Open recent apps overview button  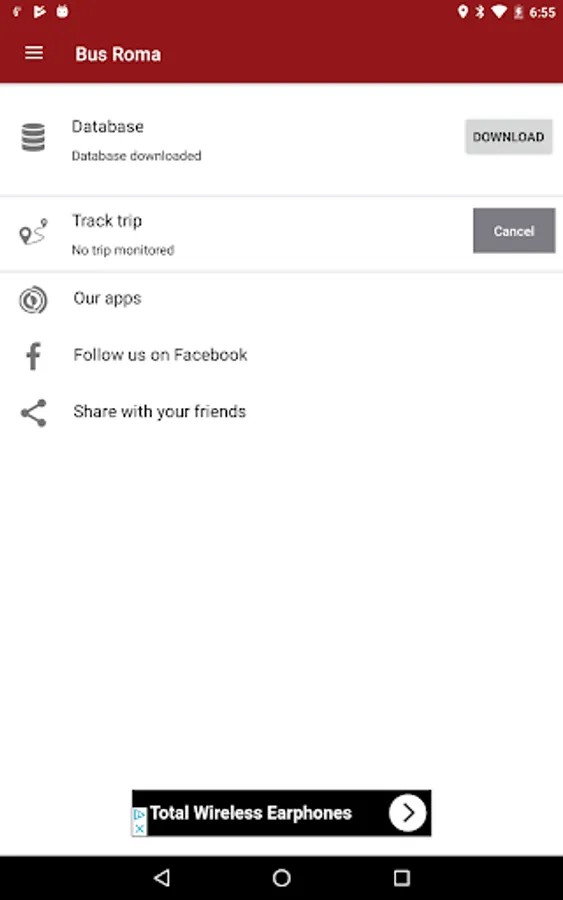(x=402, y=877)
